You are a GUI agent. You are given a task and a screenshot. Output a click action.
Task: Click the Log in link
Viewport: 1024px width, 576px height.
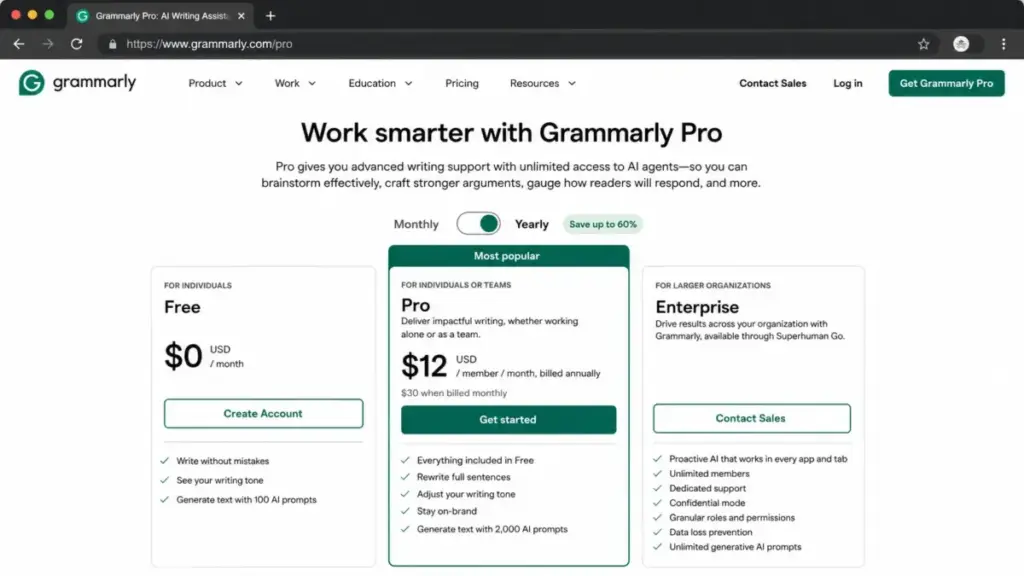point(848,83)
